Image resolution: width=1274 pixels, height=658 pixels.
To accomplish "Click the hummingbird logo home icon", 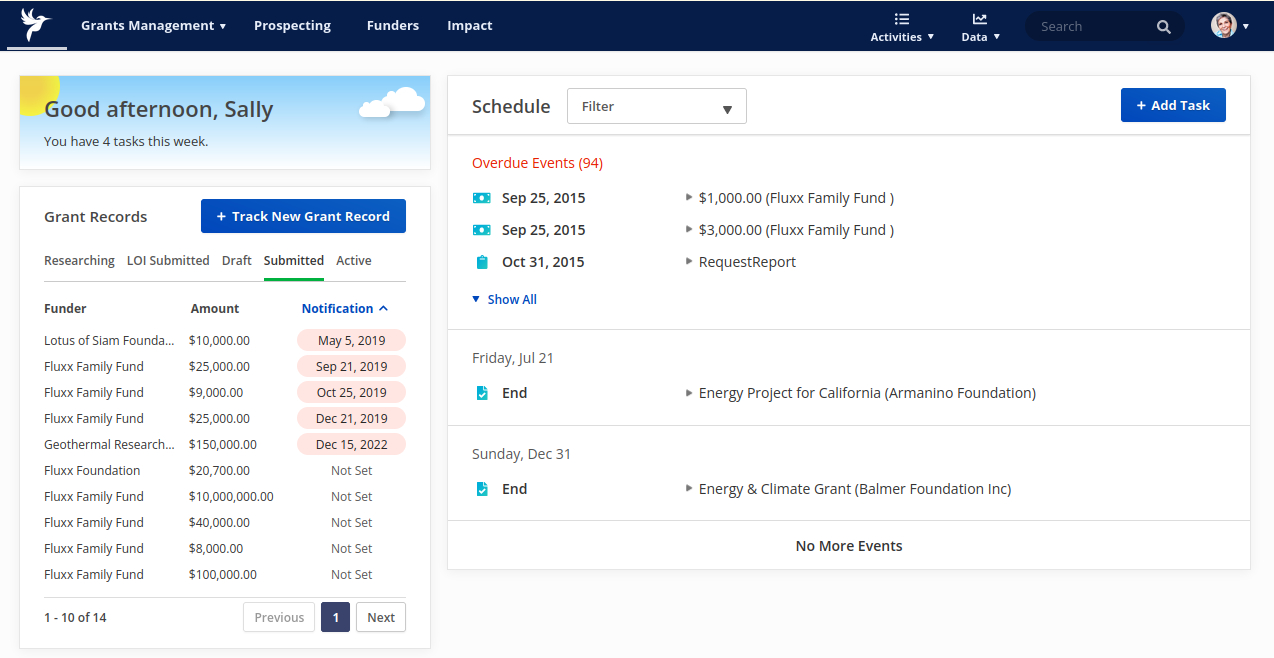I will click(x=37, y=25).
